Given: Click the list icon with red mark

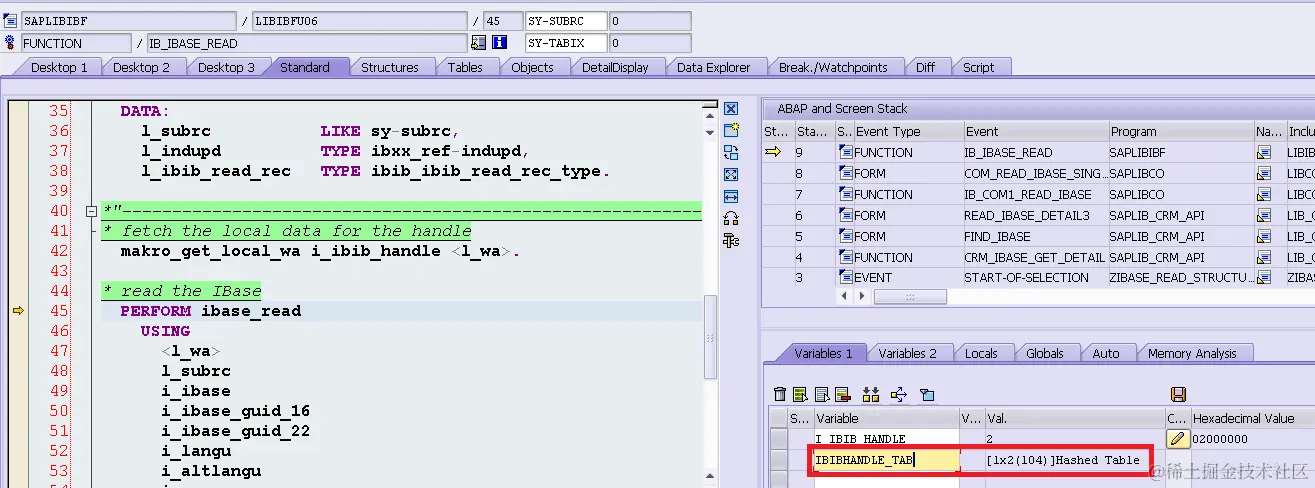Looking at the screenshot, I should pyautogui.click(x=842, y=394).
